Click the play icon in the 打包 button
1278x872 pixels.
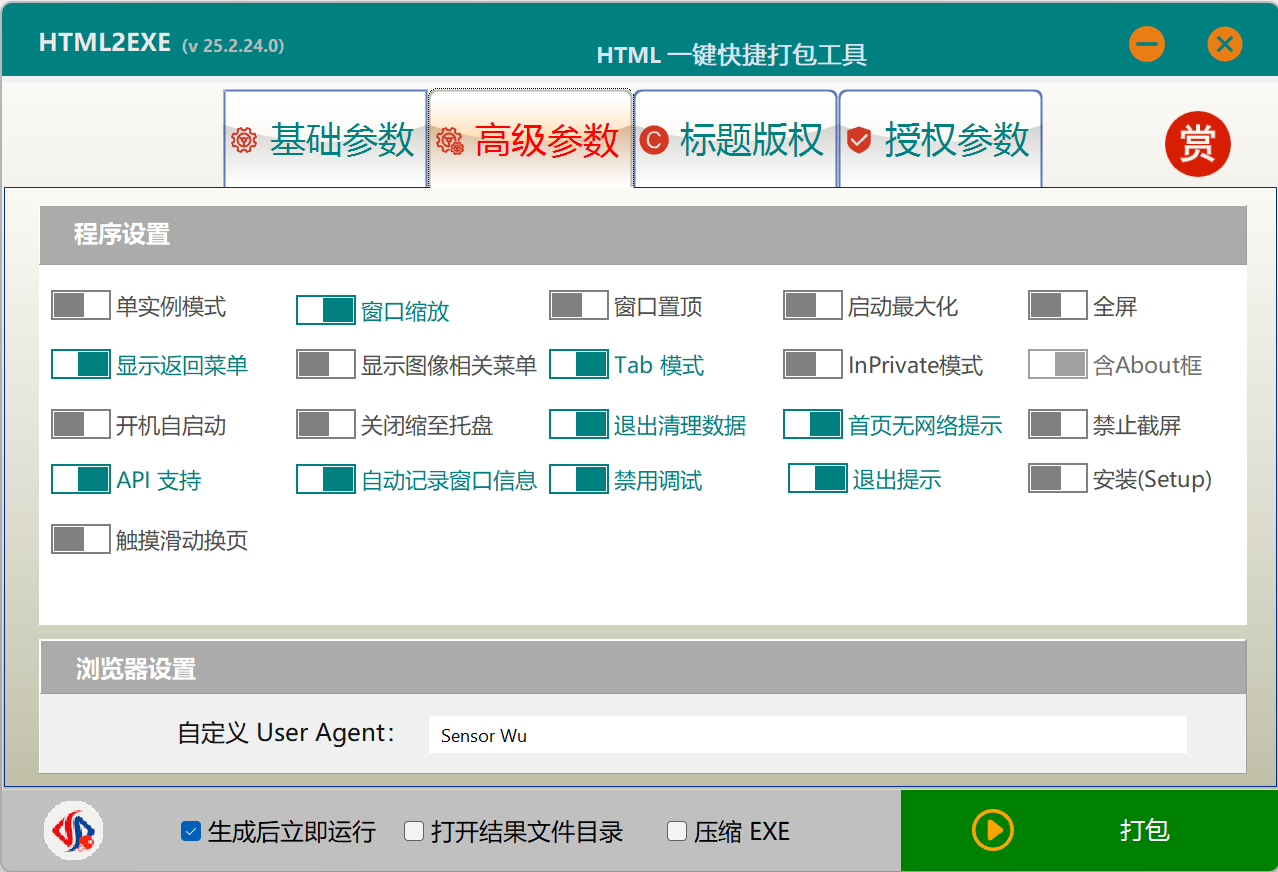click(992, 830)
